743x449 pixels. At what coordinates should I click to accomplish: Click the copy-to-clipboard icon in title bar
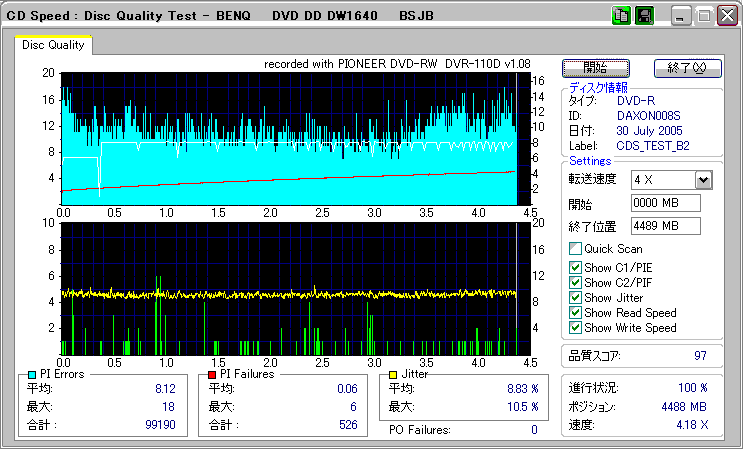pyautogui.click(x=621, y=16)
